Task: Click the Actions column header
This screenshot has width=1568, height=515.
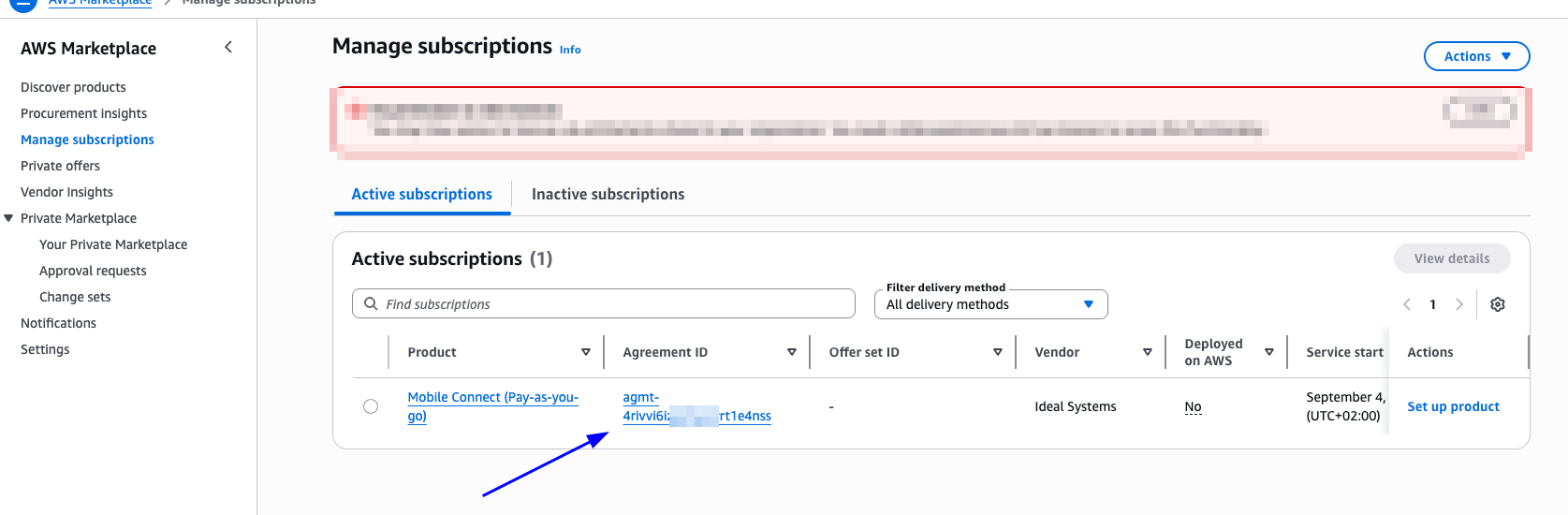Action: click(x=1429, y=352)
